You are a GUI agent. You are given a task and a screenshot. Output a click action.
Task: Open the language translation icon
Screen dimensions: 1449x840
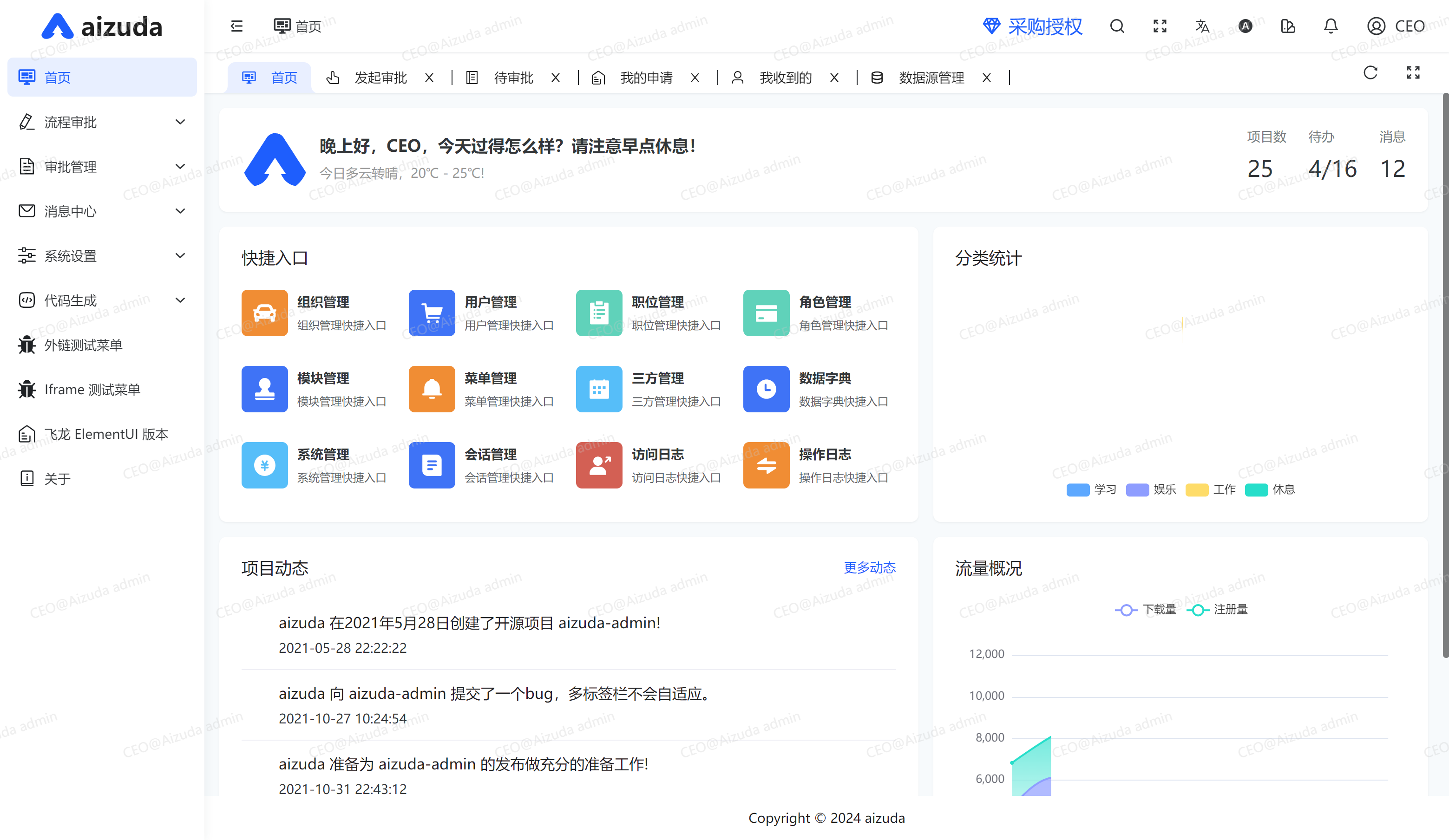1202,26
